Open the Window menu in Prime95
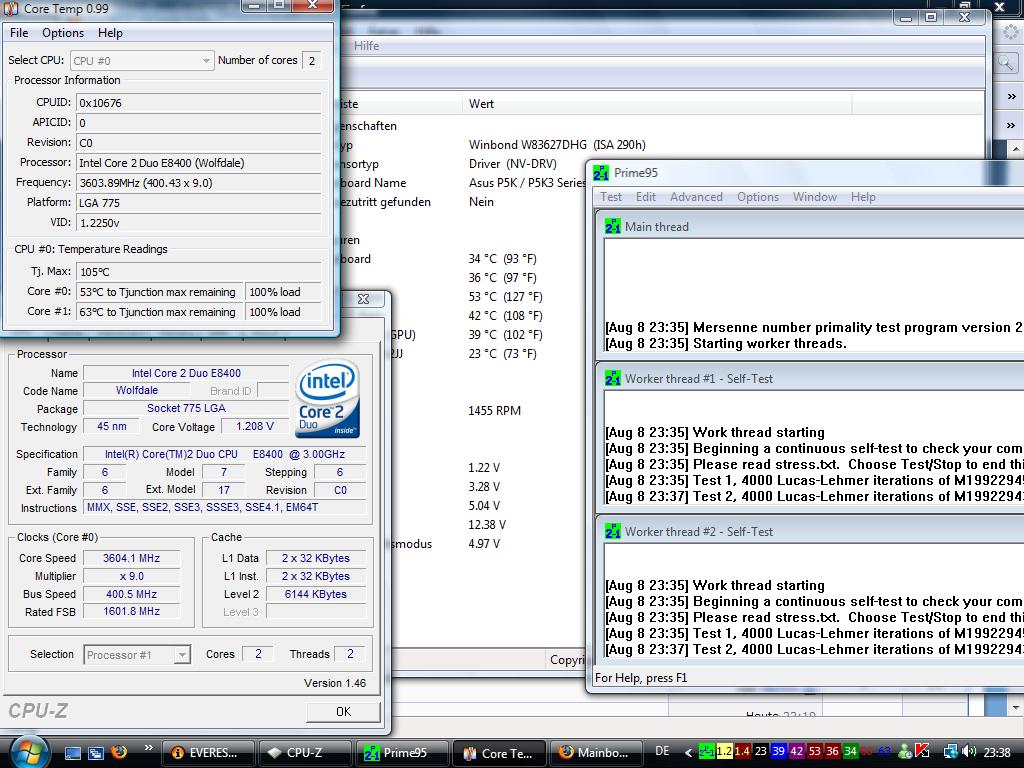Viewport: 1024px width, 768px height. pos(814,197)
